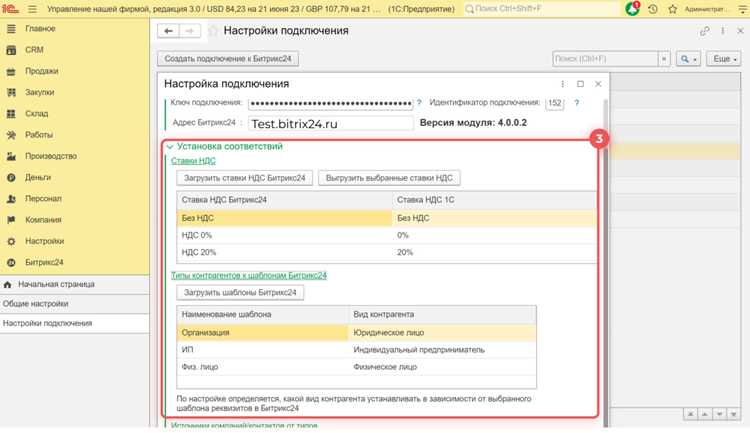The image size is (750, 433).
Task: Open Типы контрагентов к шаблонам Битрикс24 link
Action: coord(249,276)
